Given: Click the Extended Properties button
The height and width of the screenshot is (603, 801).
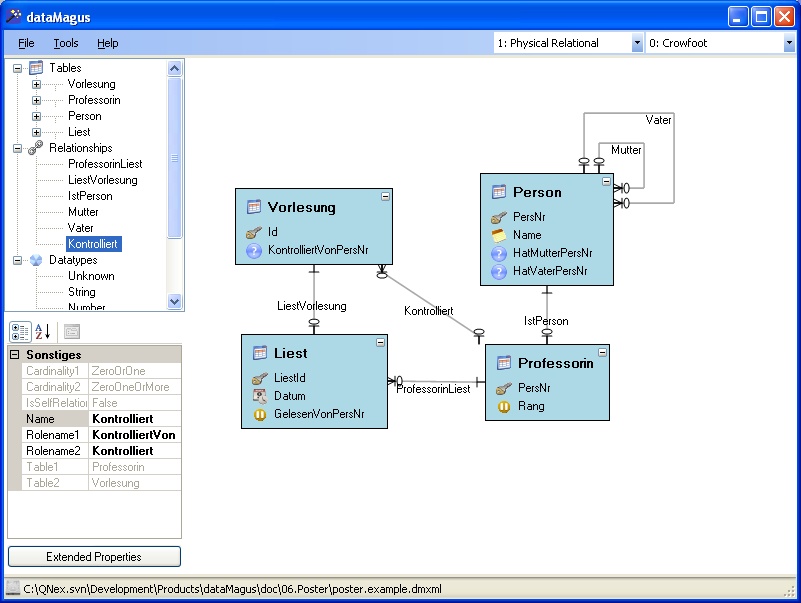Looking at the screenshot, I should 94,556.
